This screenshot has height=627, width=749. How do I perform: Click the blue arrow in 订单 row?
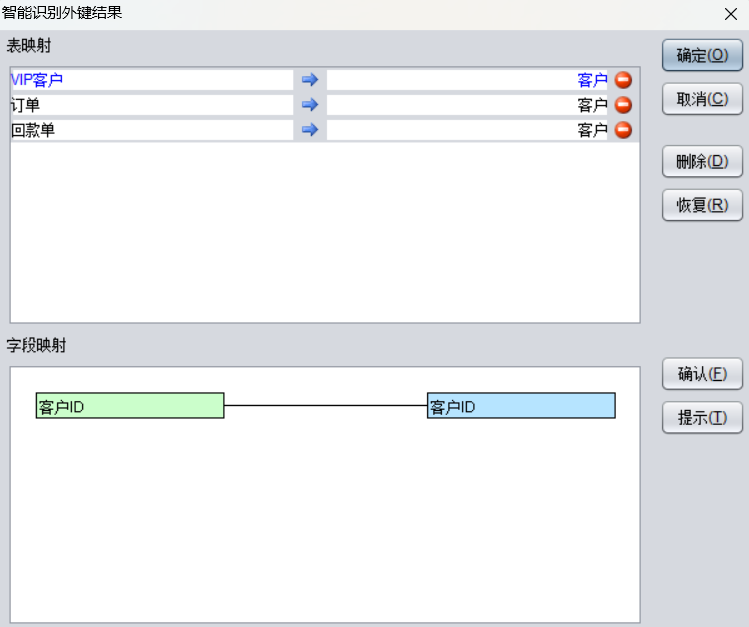point(309,105)
